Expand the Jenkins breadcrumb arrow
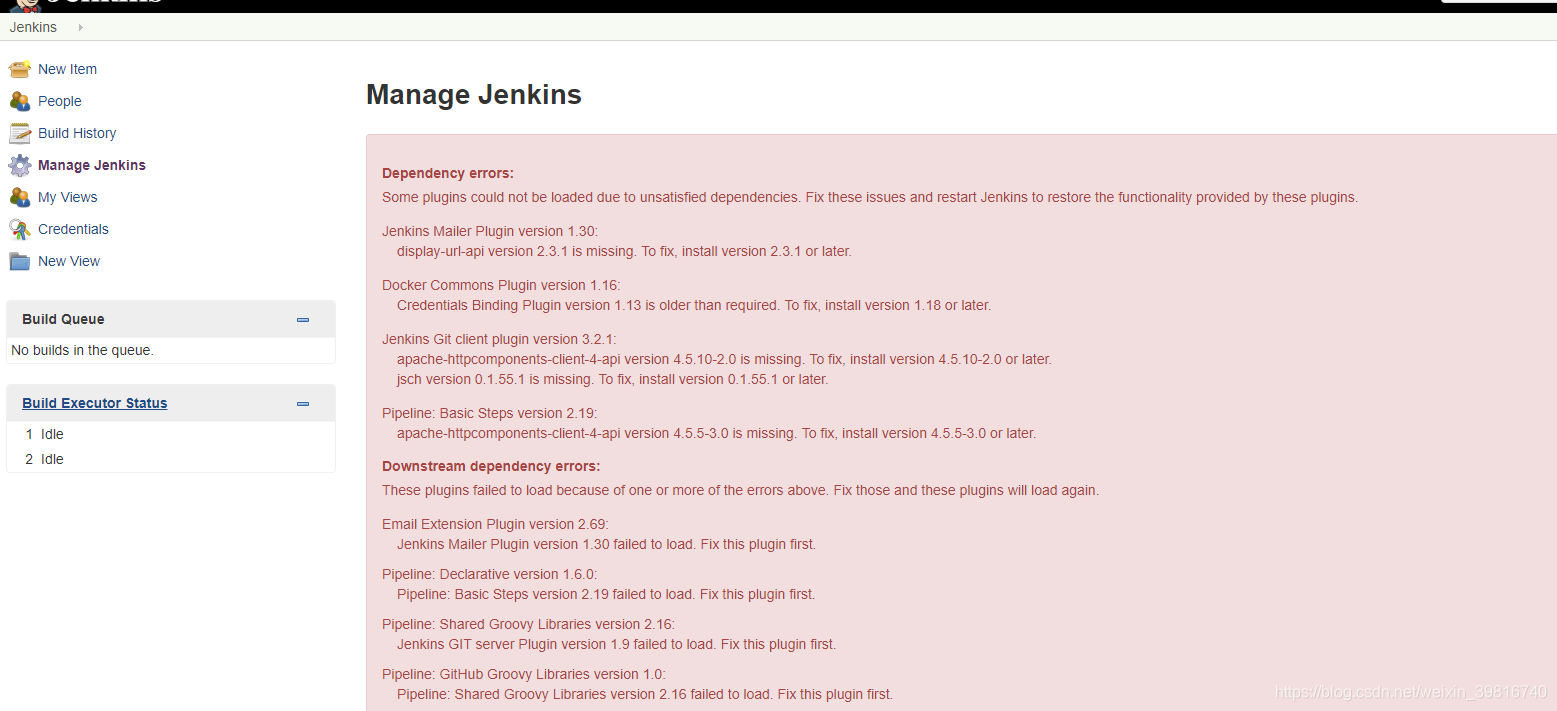The width and height of the screenshot is (1557, 711). point(80,27)
